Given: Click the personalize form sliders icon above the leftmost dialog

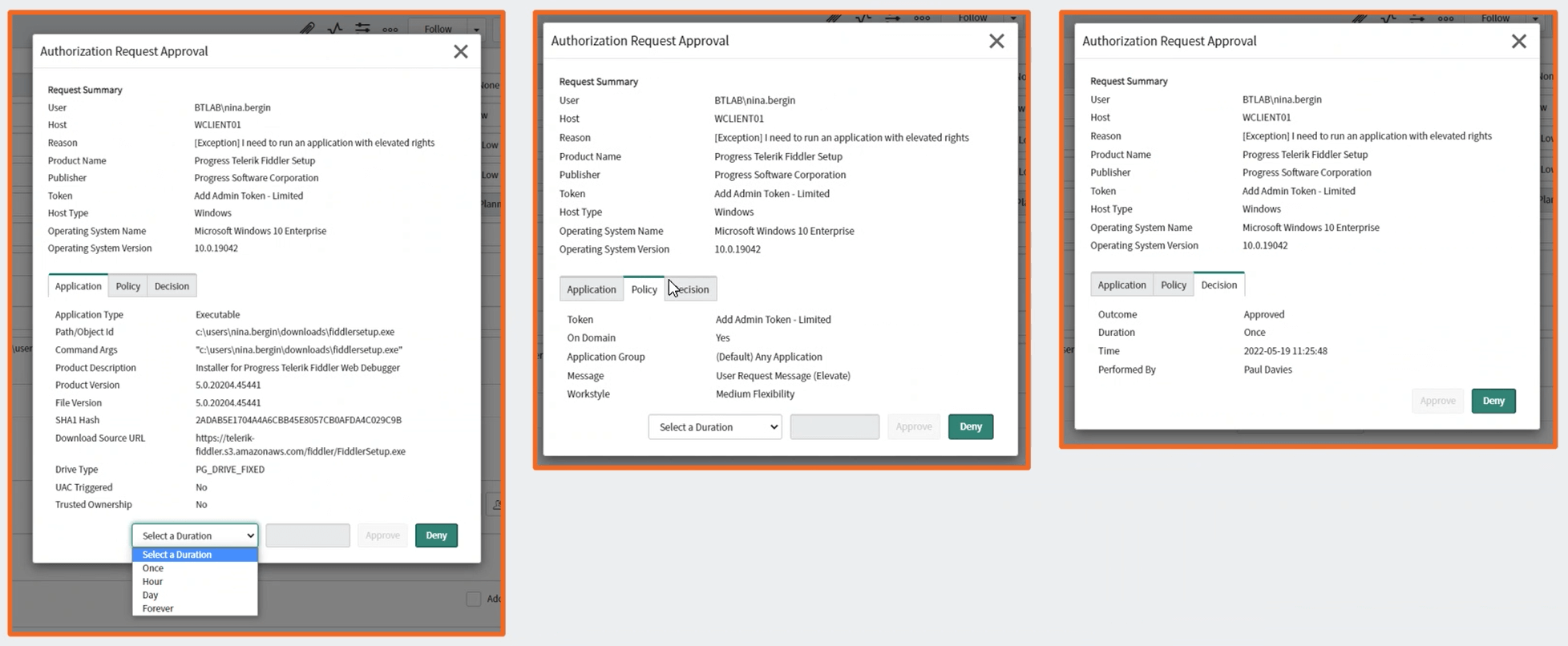Looking at the screenshot, I should pos(363,28).
